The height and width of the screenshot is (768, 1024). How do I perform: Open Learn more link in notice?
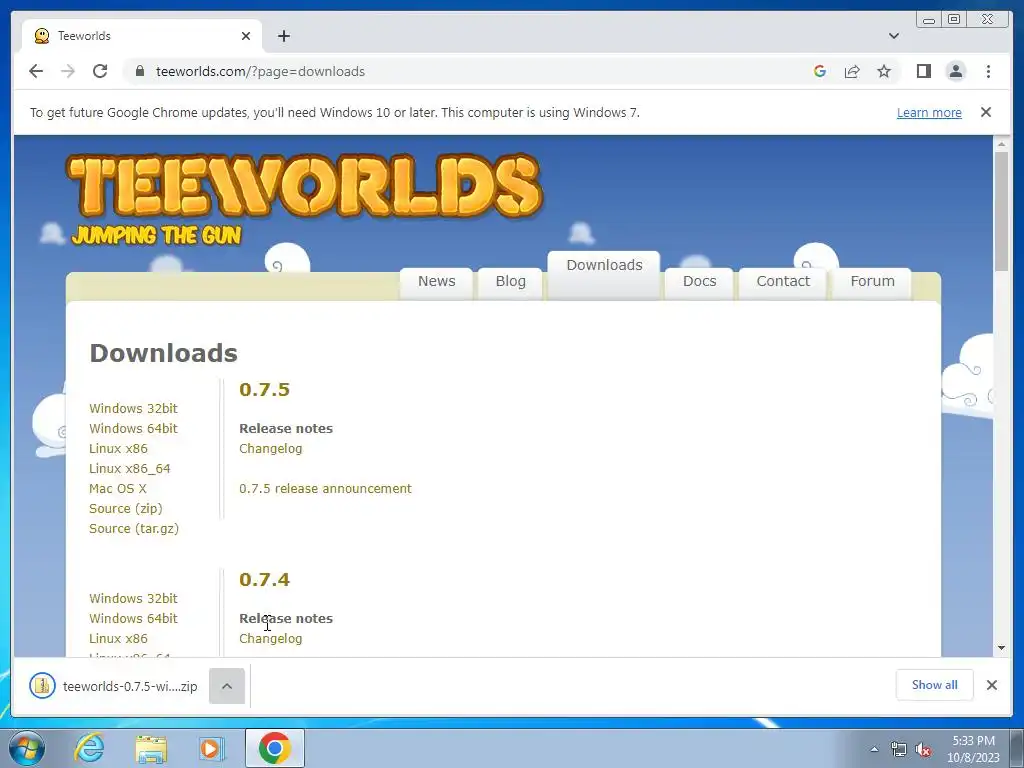(929, 112)
